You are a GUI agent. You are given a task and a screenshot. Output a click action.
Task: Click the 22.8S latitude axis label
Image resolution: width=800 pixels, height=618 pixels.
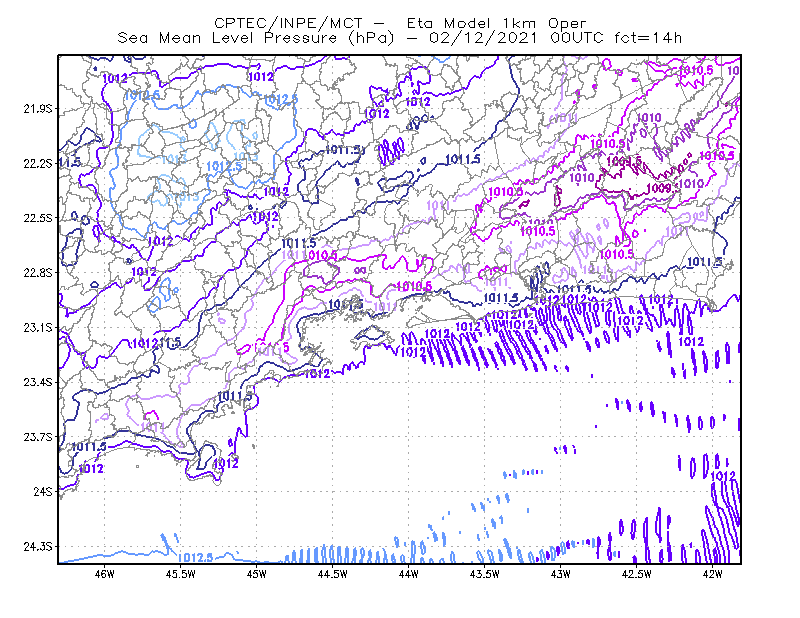click(38, 273)
